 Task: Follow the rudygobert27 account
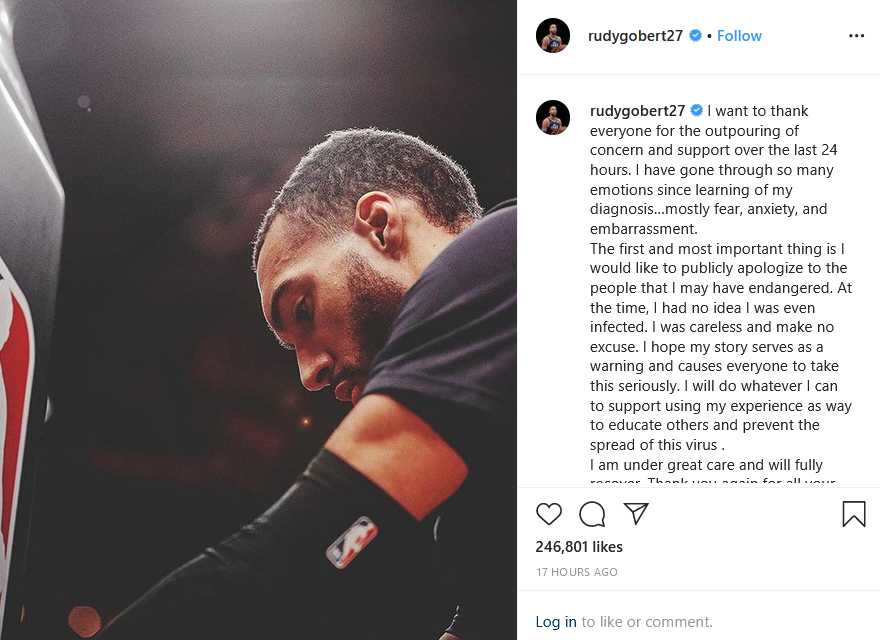[739, 36]
